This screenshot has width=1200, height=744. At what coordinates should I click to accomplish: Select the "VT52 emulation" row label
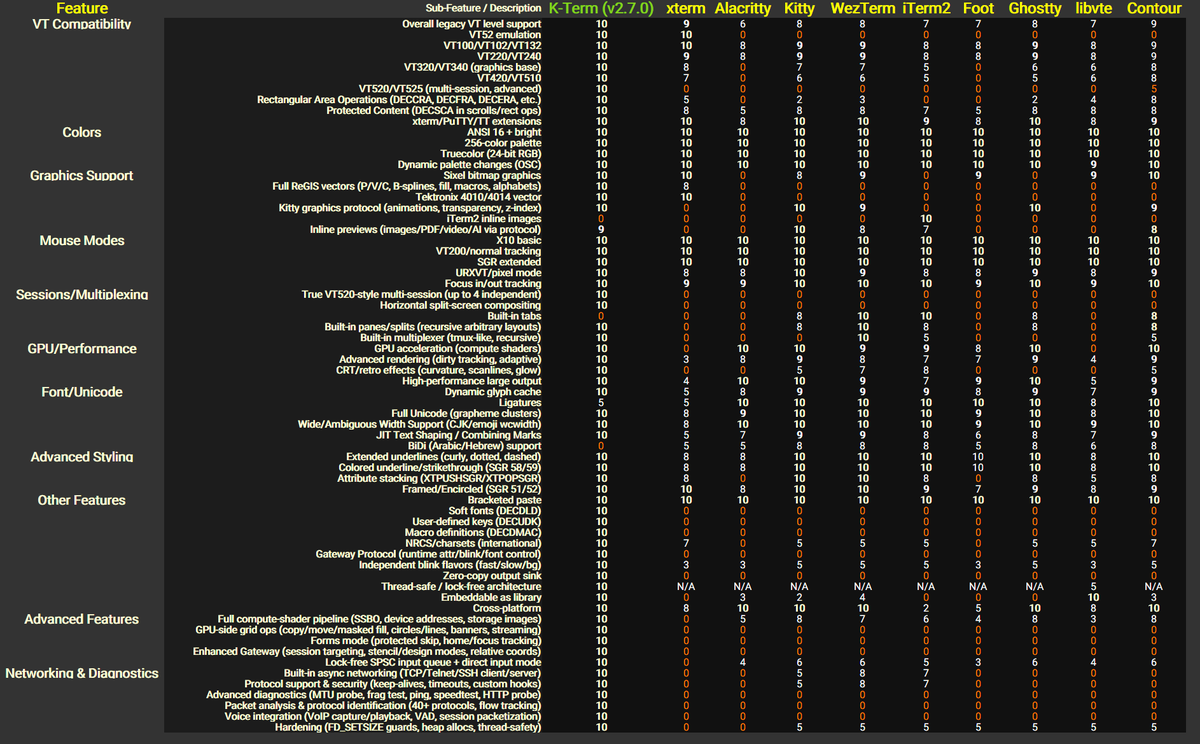[x=505, y=34]
